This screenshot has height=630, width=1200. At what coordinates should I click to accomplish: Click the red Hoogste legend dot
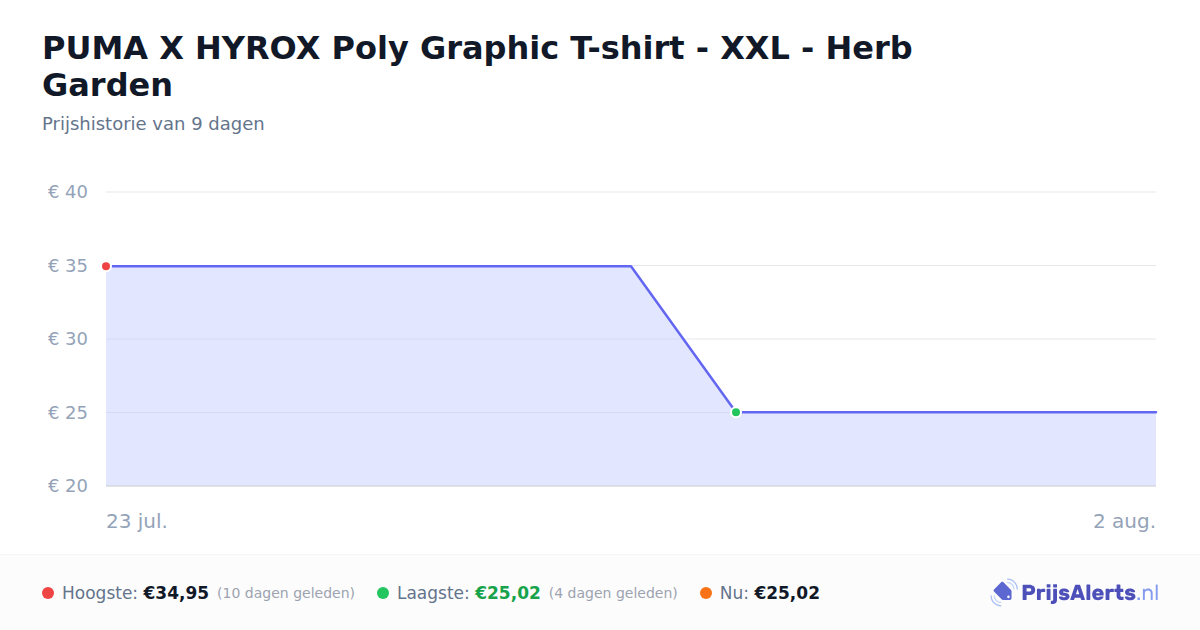click(48, 593)
